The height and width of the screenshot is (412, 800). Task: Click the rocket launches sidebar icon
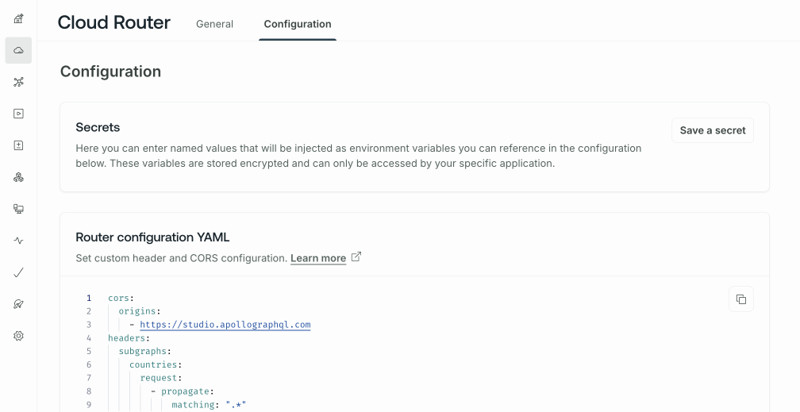pyautogui.click(x=18, y=304)
